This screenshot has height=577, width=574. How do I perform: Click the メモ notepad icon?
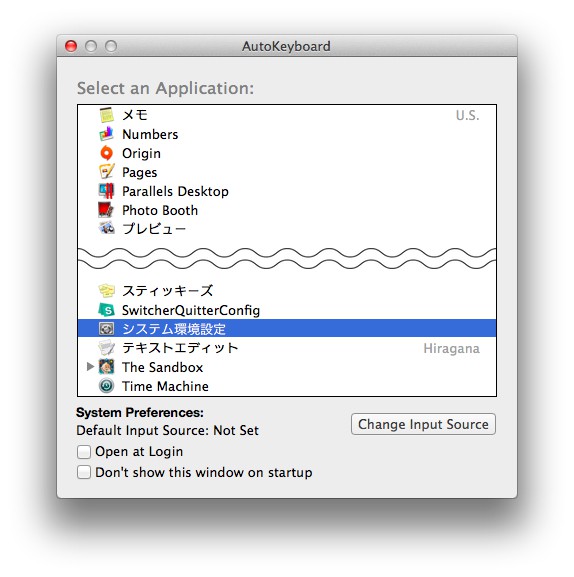tap(107, 115)
